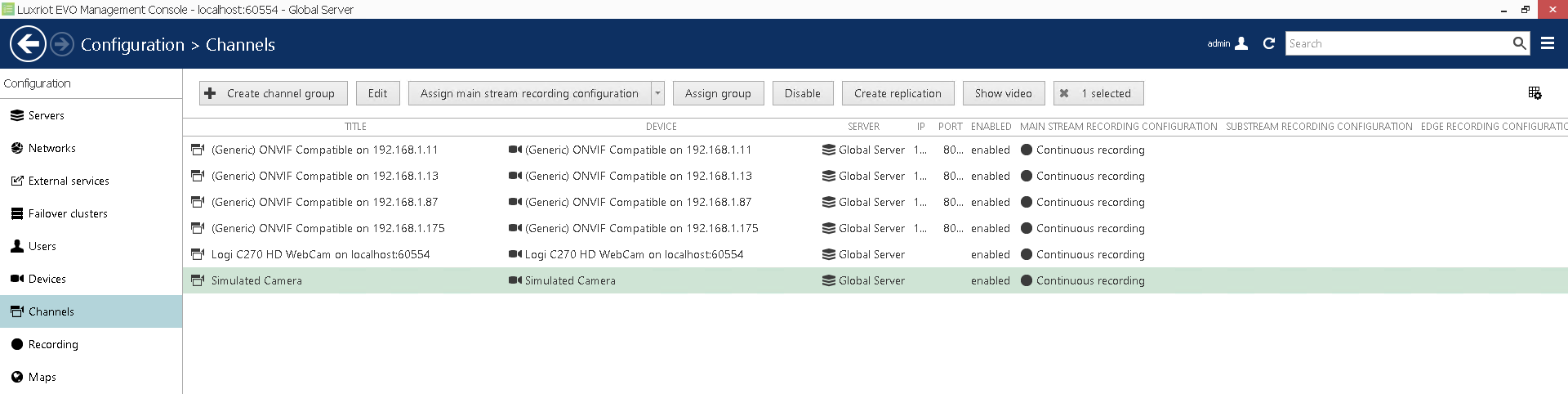The image size is (1568, 394).
Task: Sort by the Title column header
Action: [x=355, y=127]
